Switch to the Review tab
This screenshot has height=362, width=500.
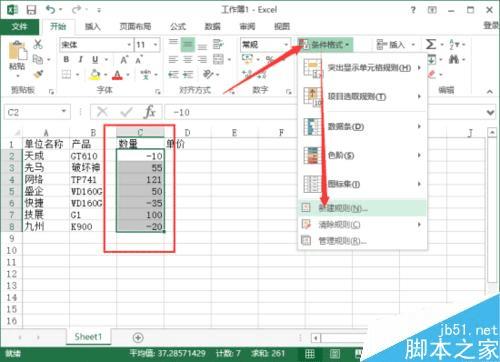click(247, 27)
